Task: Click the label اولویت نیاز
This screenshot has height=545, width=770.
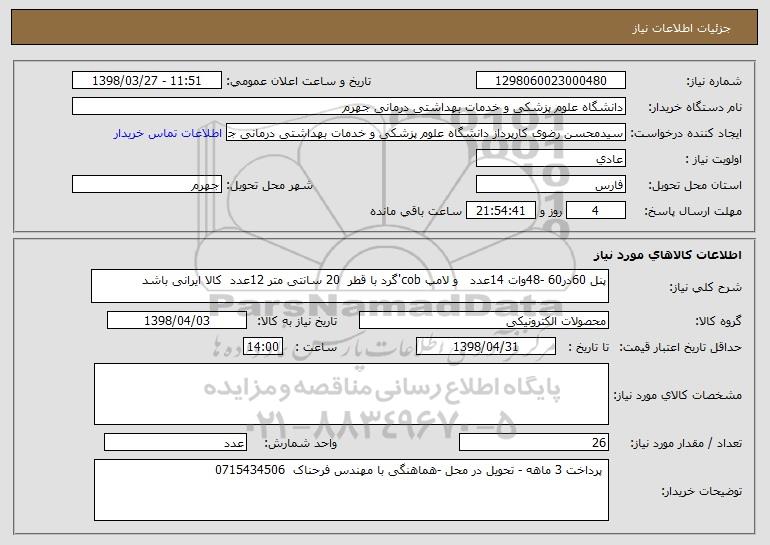Action: click(x=714, y=160)
